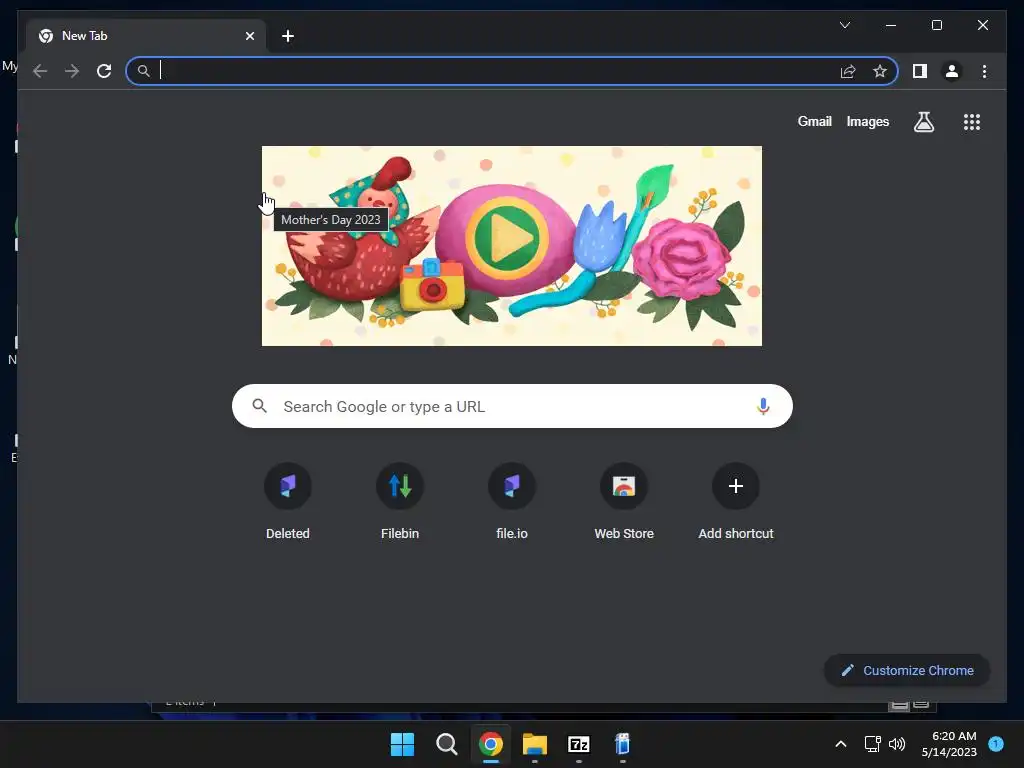Click the magnifier icon in Google search box
Viewport: 1024px width, 768px height.
tap(259, 406)
